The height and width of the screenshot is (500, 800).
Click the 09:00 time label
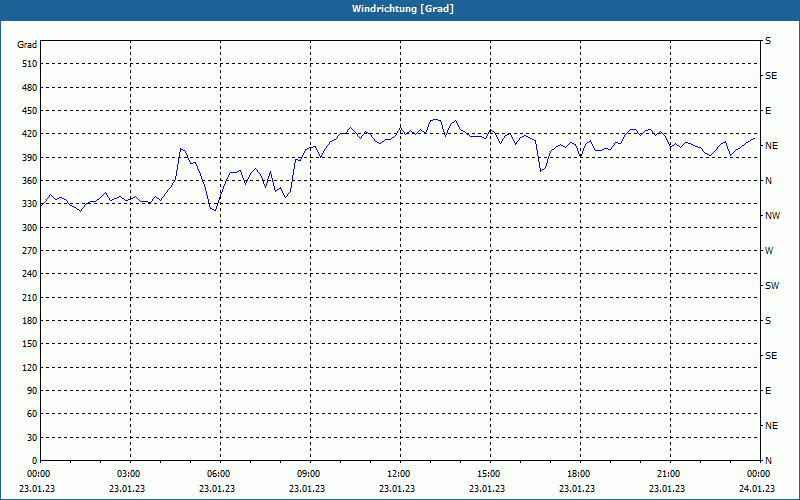pos(309,474)
